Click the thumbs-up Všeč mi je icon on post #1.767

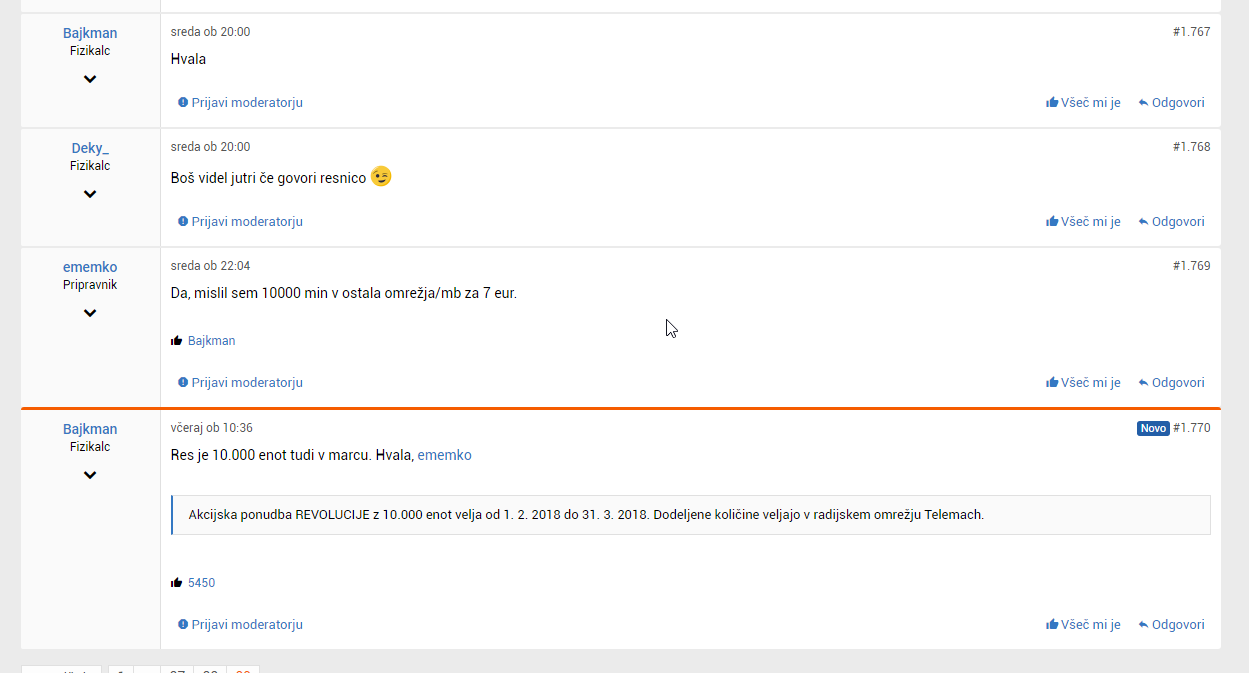(1052, 102)
